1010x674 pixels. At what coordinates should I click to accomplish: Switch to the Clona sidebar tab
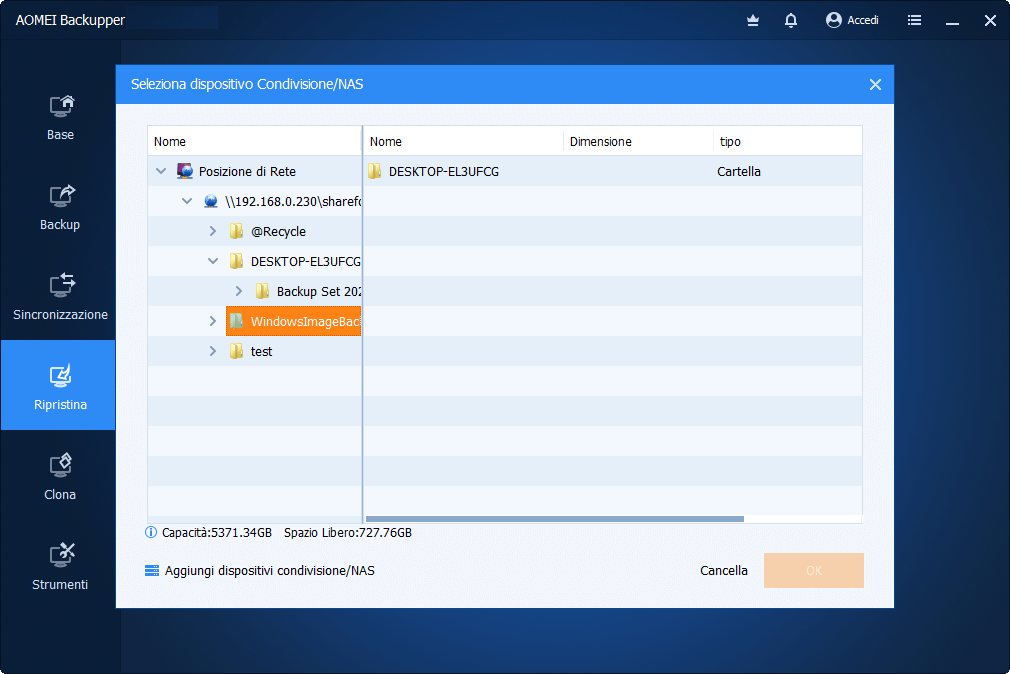(x=59, y=476)
